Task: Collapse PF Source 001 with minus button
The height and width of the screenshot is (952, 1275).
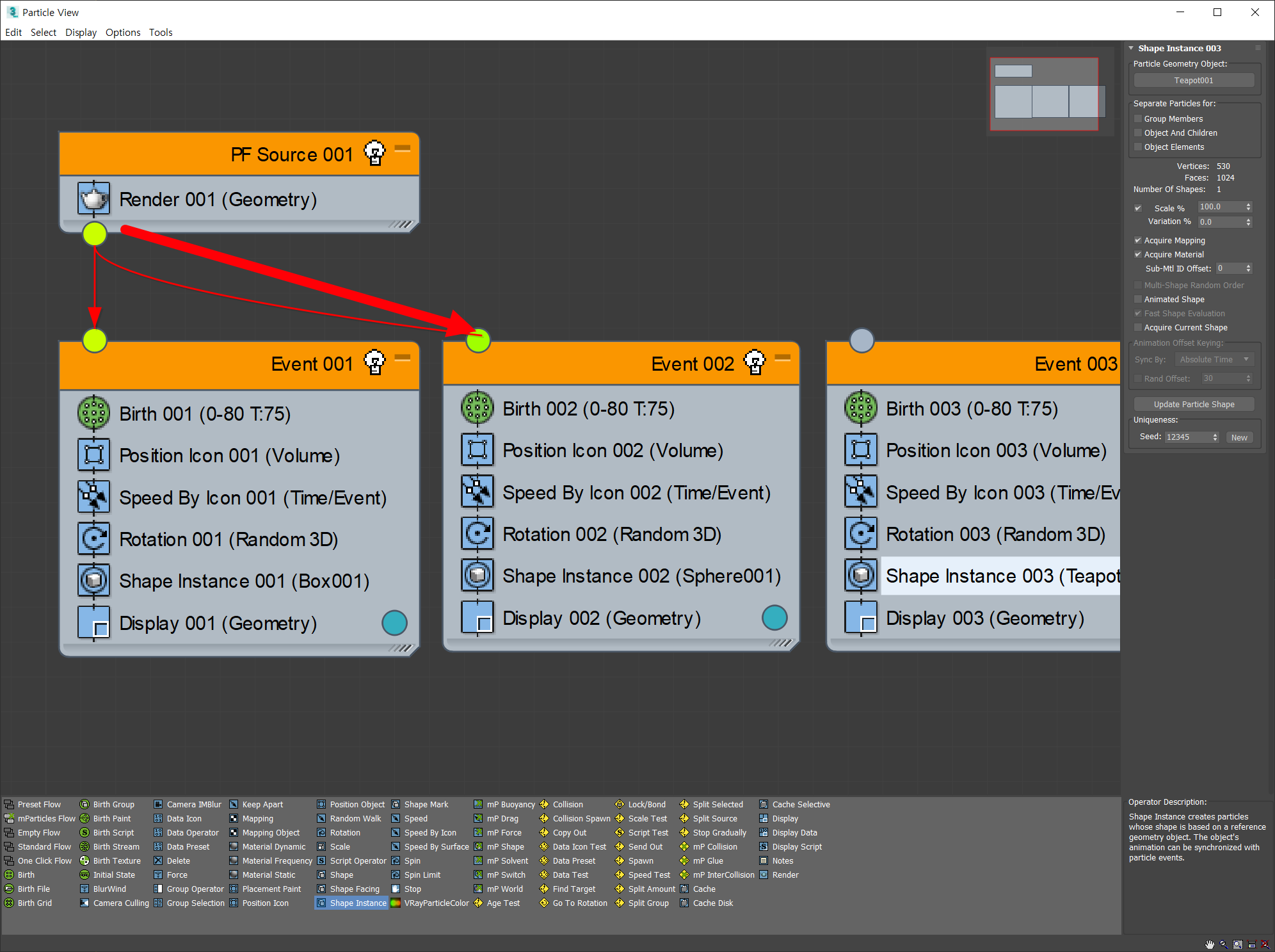Action: 403,148
